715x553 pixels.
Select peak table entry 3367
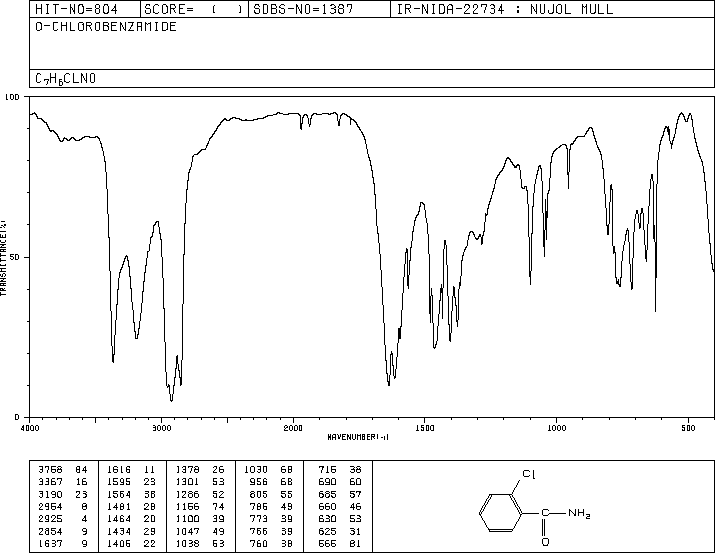pyautogui.click(x=63, y=482)
